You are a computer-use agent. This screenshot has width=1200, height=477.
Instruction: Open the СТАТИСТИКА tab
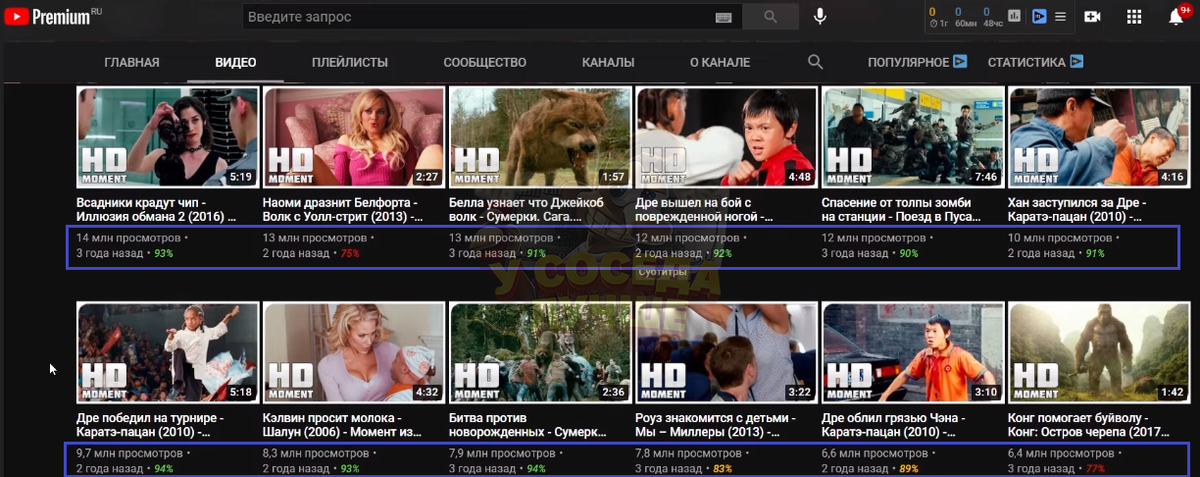click(1026, 62)
